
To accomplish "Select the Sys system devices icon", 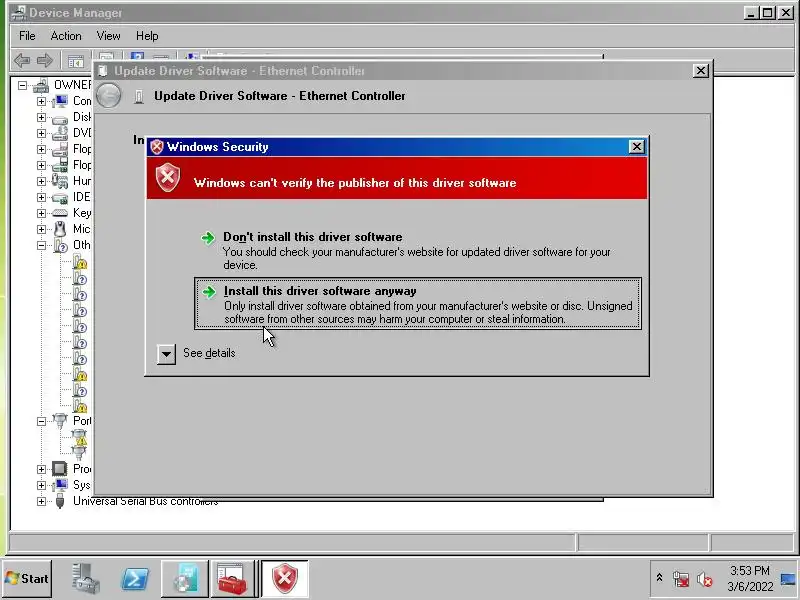I will pos(60,485).
